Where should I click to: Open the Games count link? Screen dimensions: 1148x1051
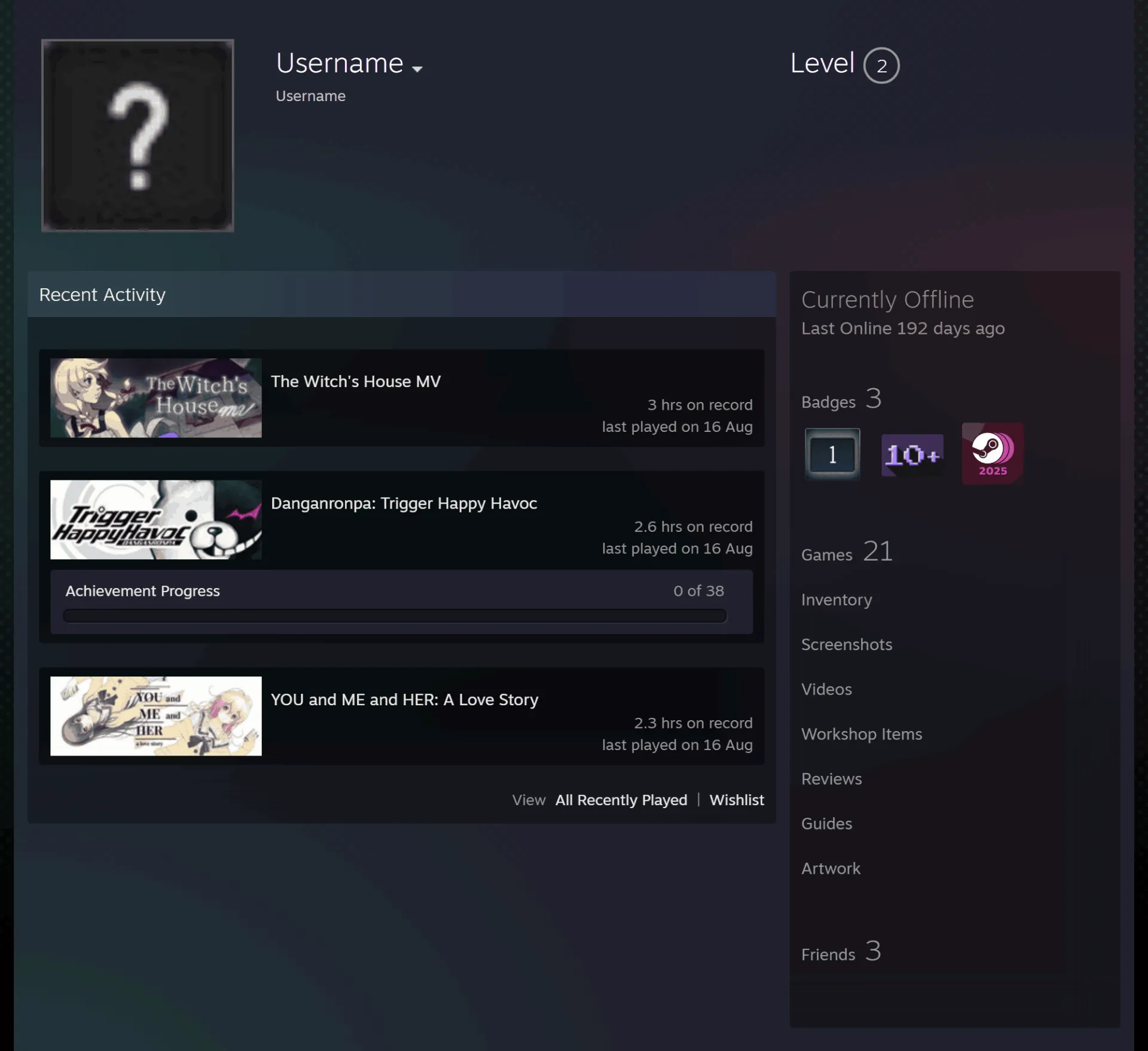coord(847,552)
